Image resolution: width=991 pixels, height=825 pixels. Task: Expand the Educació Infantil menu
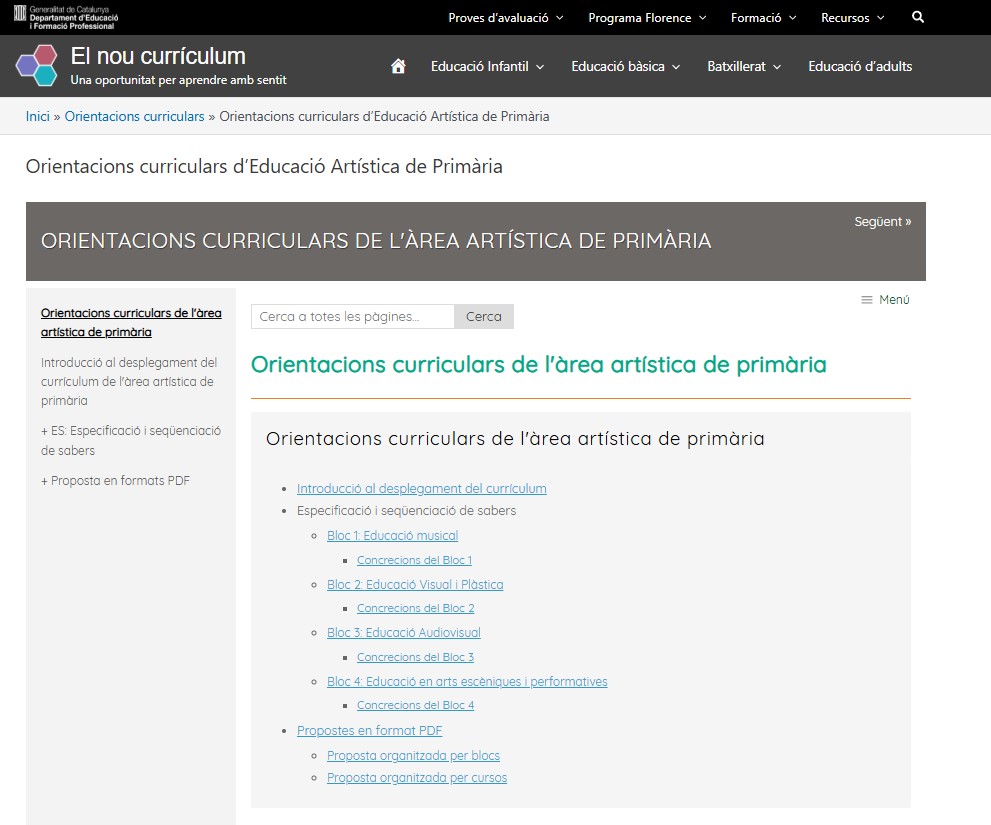tap(487, 67)
